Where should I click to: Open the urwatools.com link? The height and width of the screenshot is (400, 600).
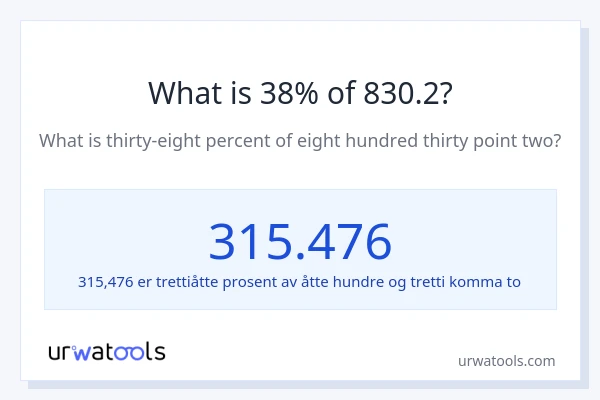point(506,361)
